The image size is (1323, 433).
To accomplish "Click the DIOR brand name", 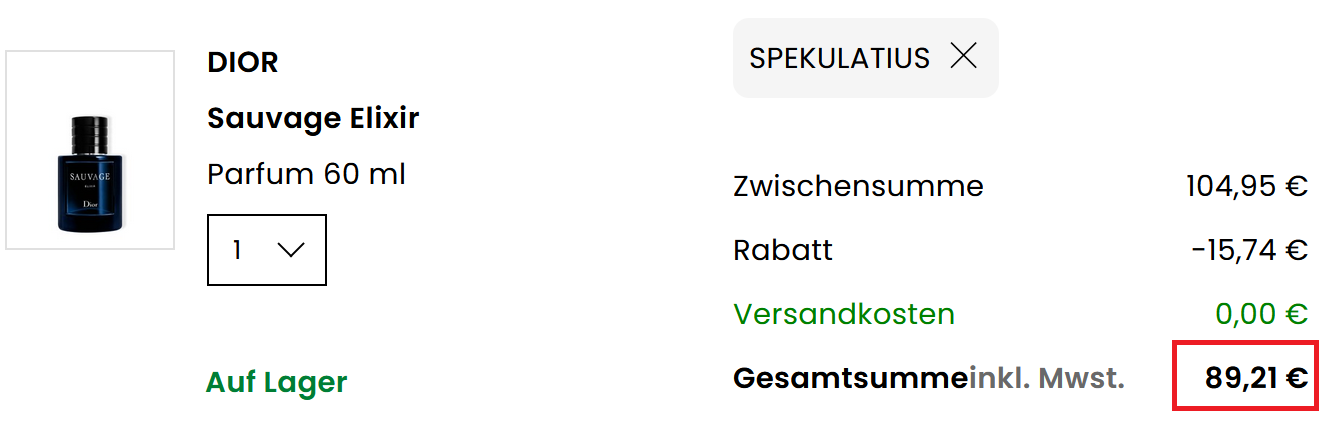I will 242,62.
